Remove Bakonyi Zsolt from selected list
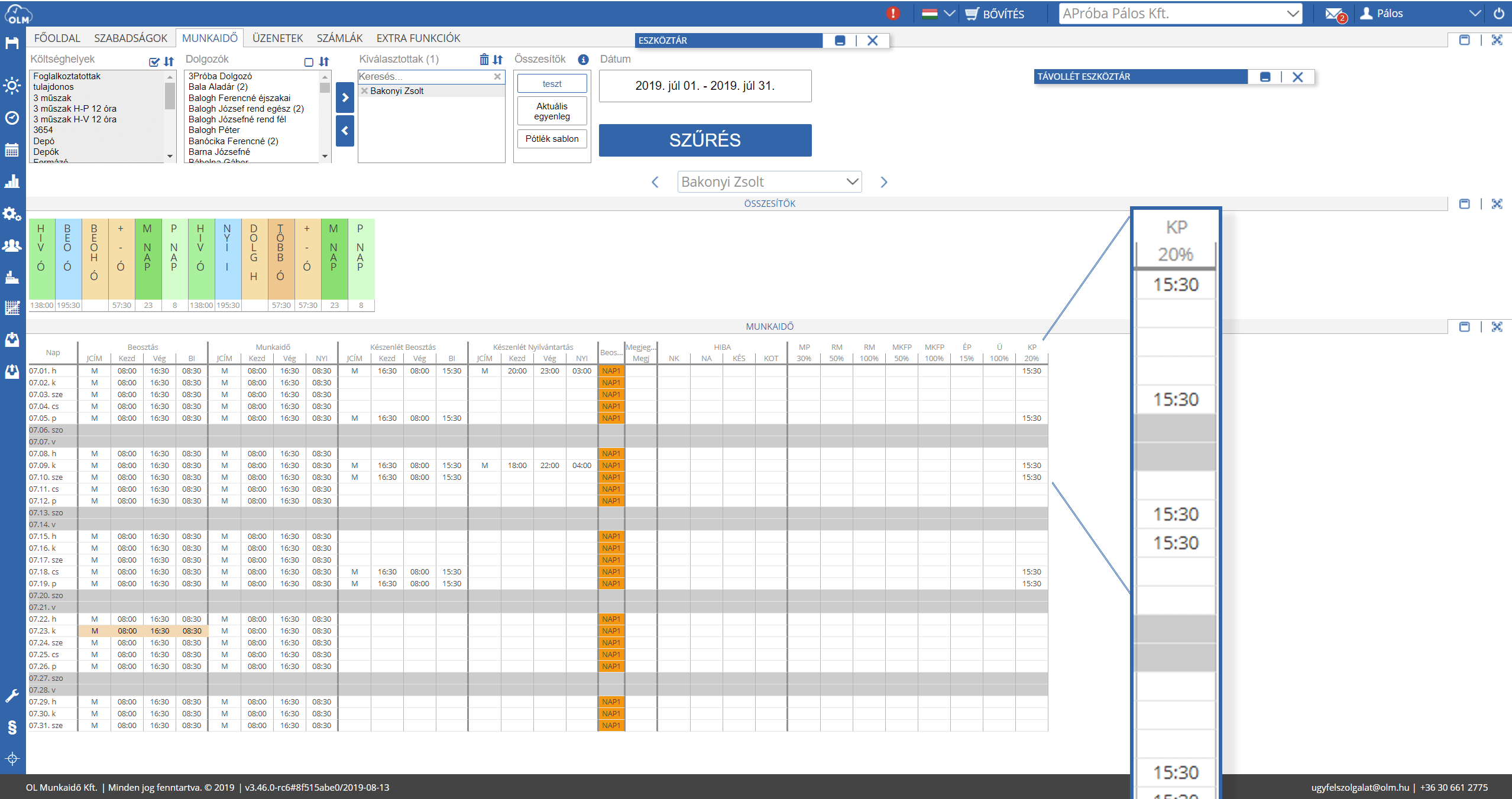Image resolution: width=1512 pixels, height=799 pixels. 364,91
